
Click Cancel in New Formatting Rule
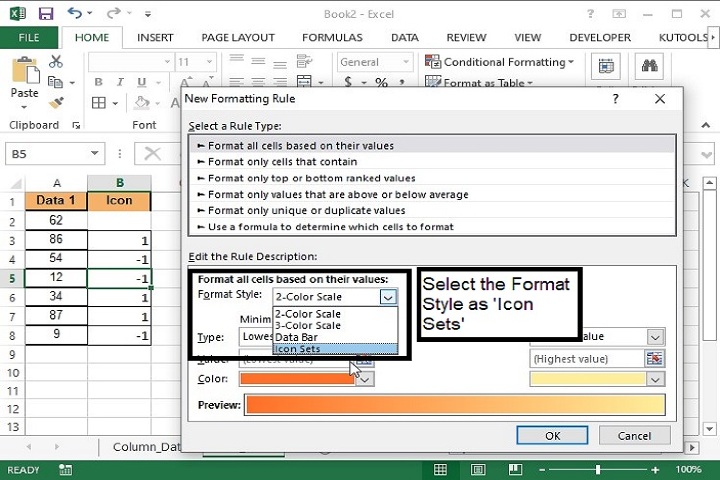pos(634,435)
